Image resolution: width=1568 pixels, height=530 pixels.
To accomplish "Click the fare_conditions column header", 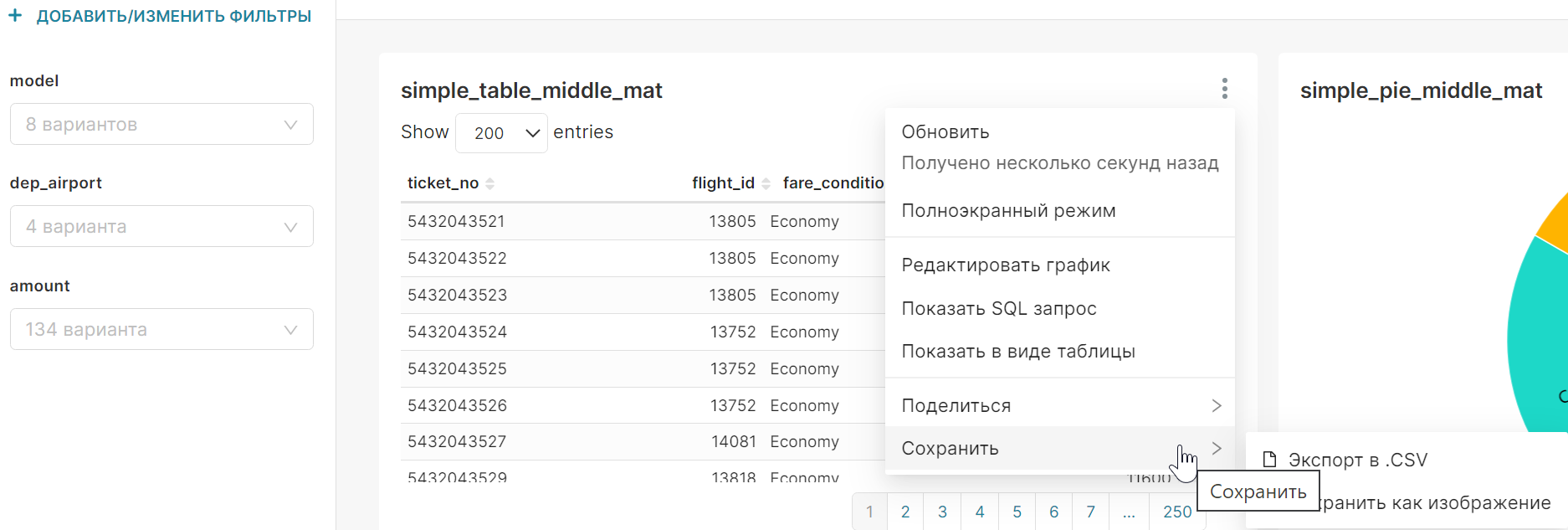I will coord(833,183).
